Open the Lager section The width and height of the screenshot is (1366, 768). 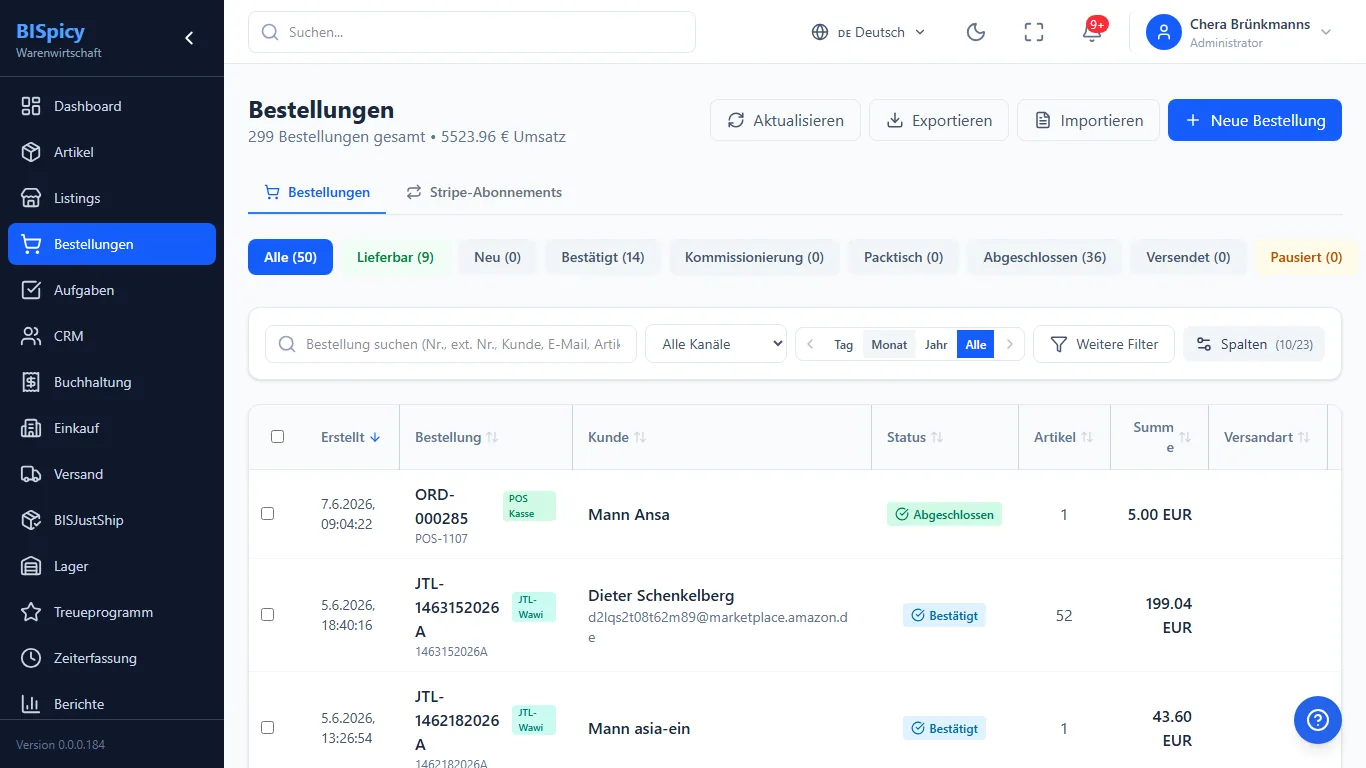(112, 566)
